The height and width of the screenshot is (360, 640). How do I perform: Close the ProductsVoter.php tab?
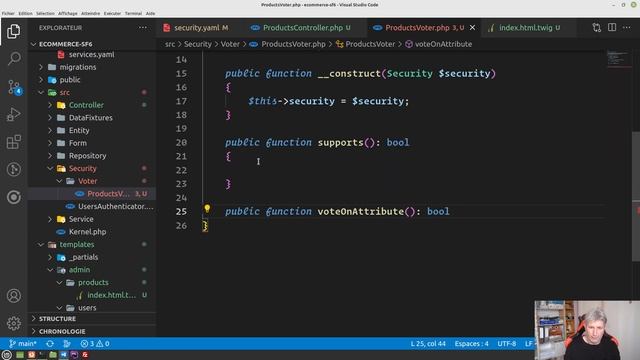click(472, 28)
